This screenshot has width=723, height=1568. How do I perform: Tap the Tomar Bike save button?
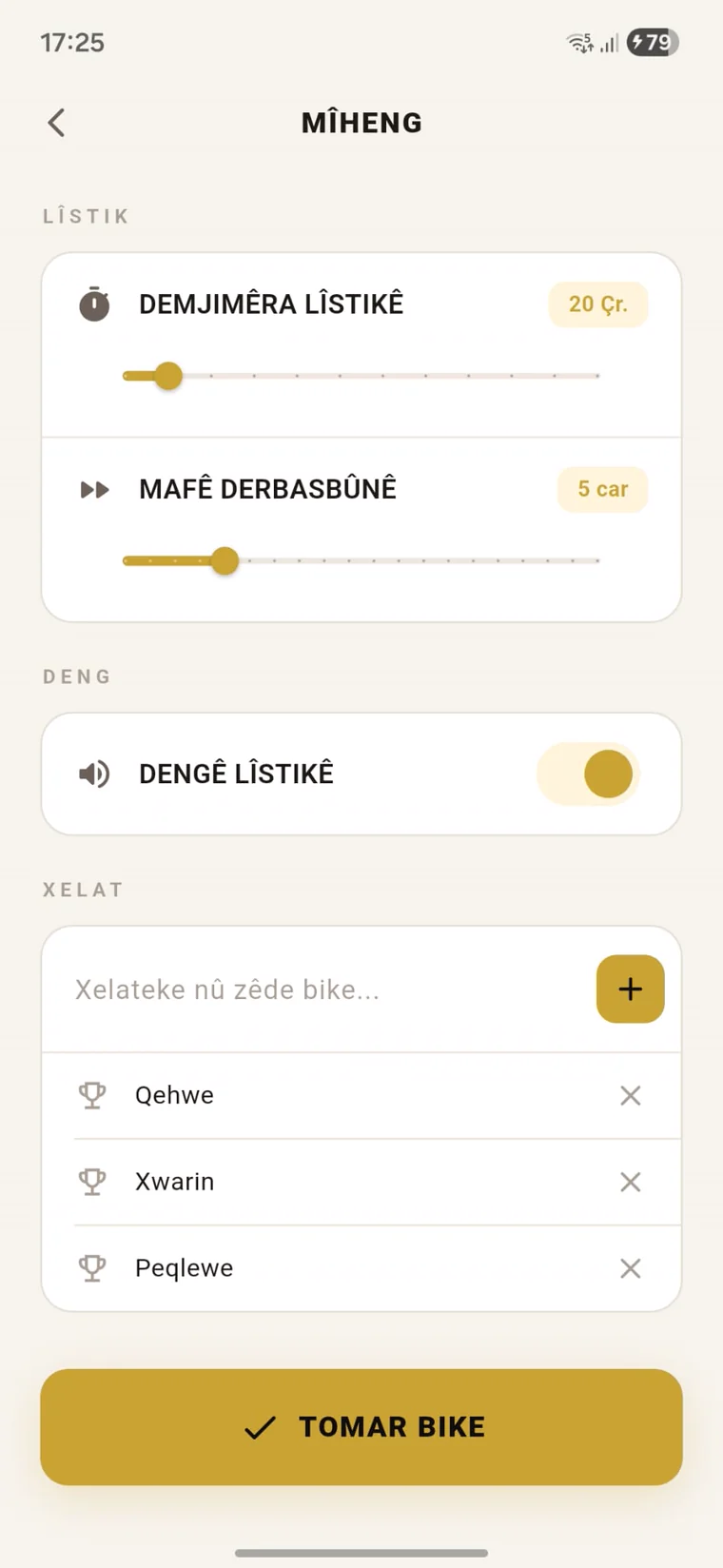(361, 1426)
